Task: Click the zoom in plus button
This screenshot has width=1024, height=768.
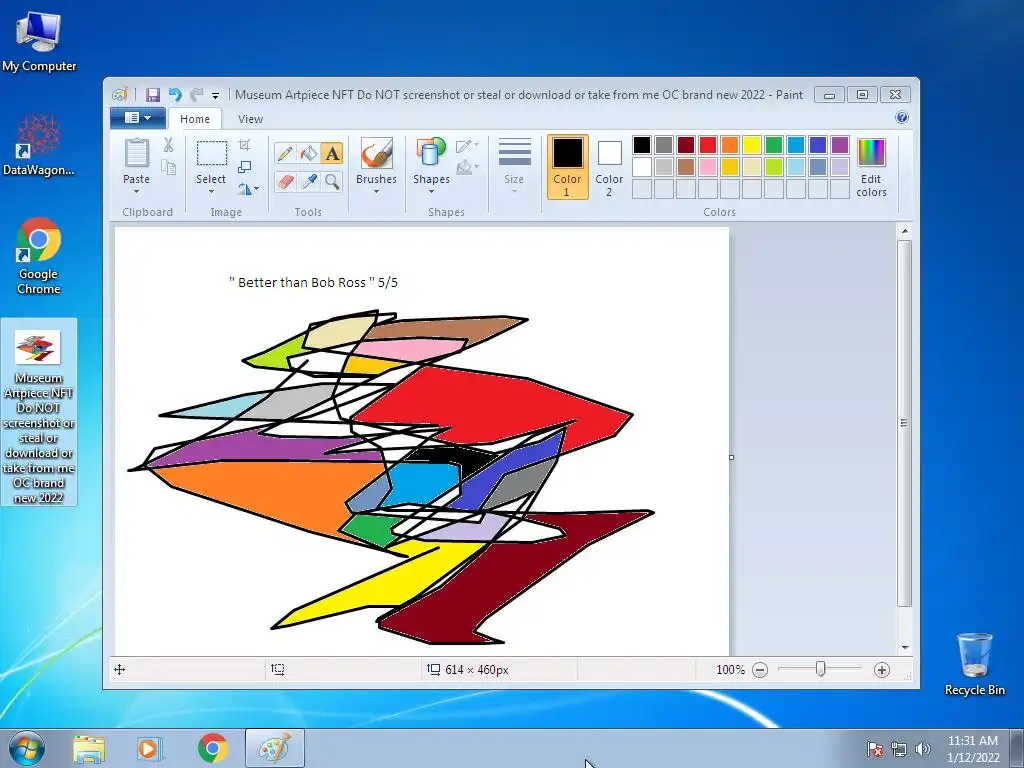Action: coord(882,669)
